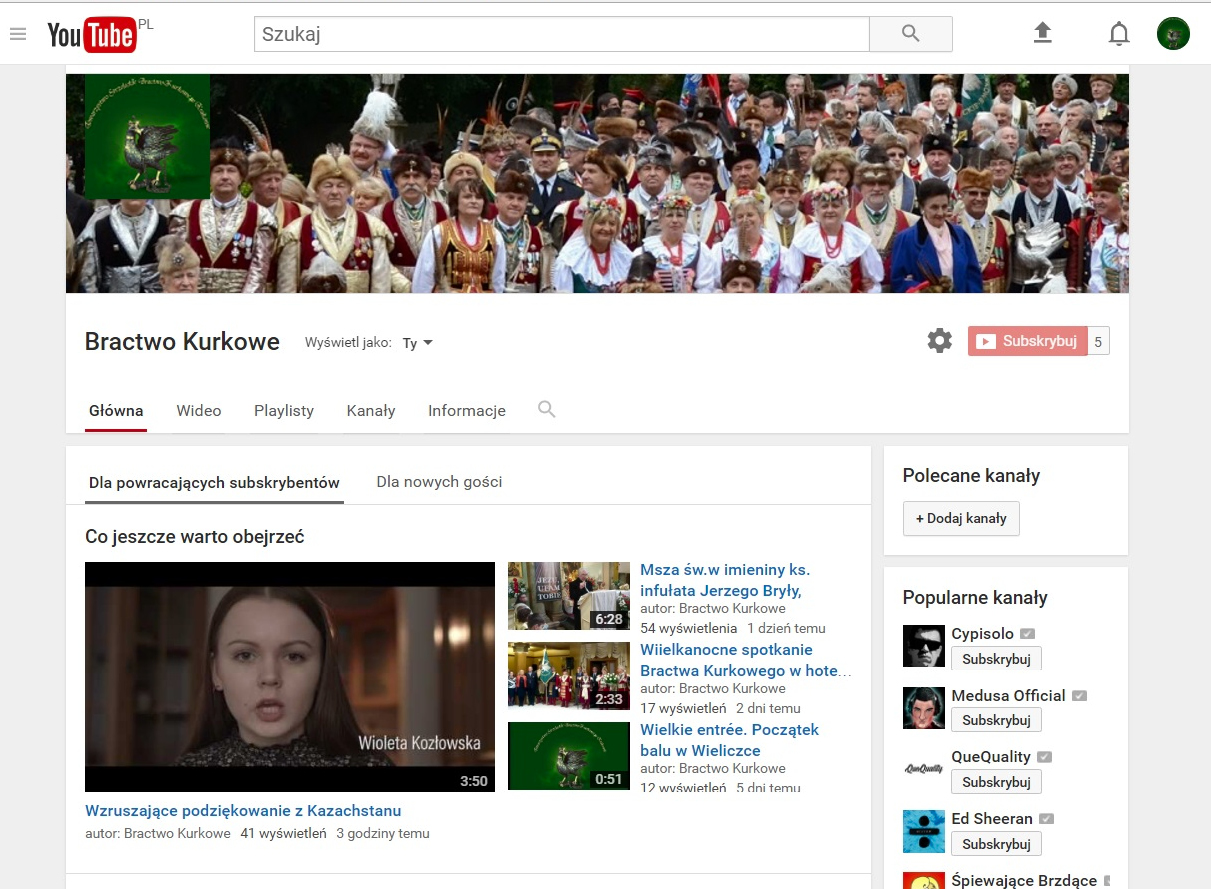Image resolution: width=1211 pixels, height=889 pixels.
Task: Click the channel title 'Bractwo Kurkowe'
Action: coord(182,342)
